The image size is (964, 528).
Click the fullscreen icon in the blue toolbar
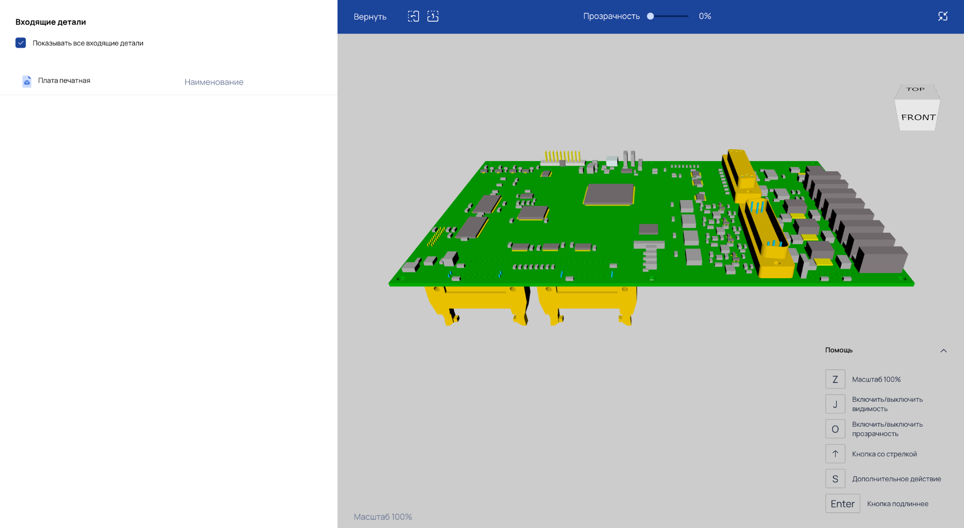click(x=942, y=17)
